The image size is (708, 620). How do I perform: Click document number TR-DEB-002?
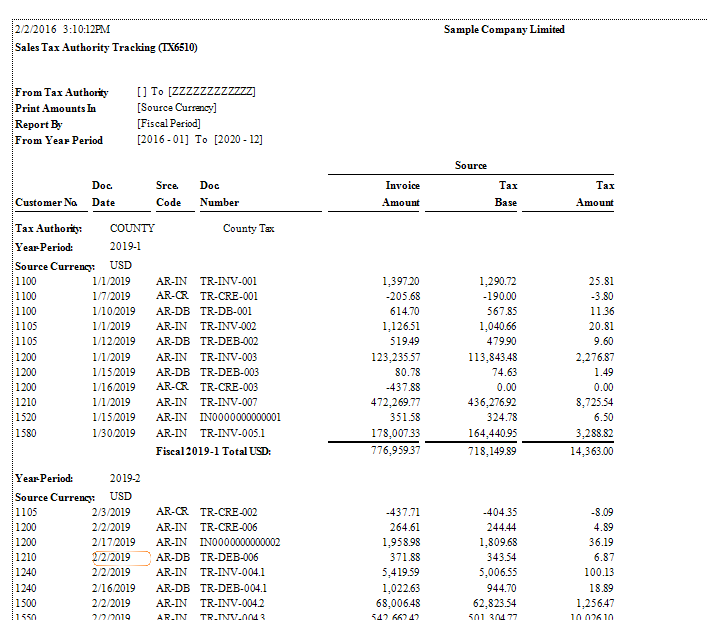tap(229, 341)
